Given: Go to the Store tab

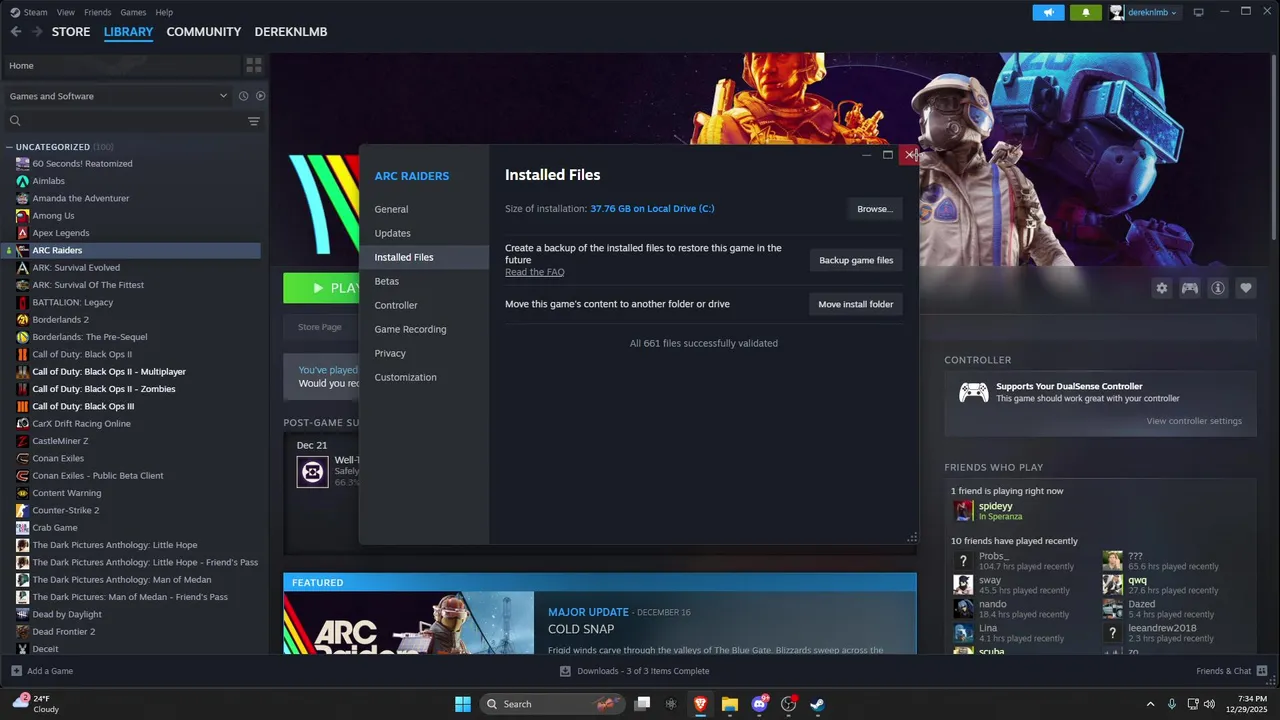Looking at the screenshot, I should point(71,32).
